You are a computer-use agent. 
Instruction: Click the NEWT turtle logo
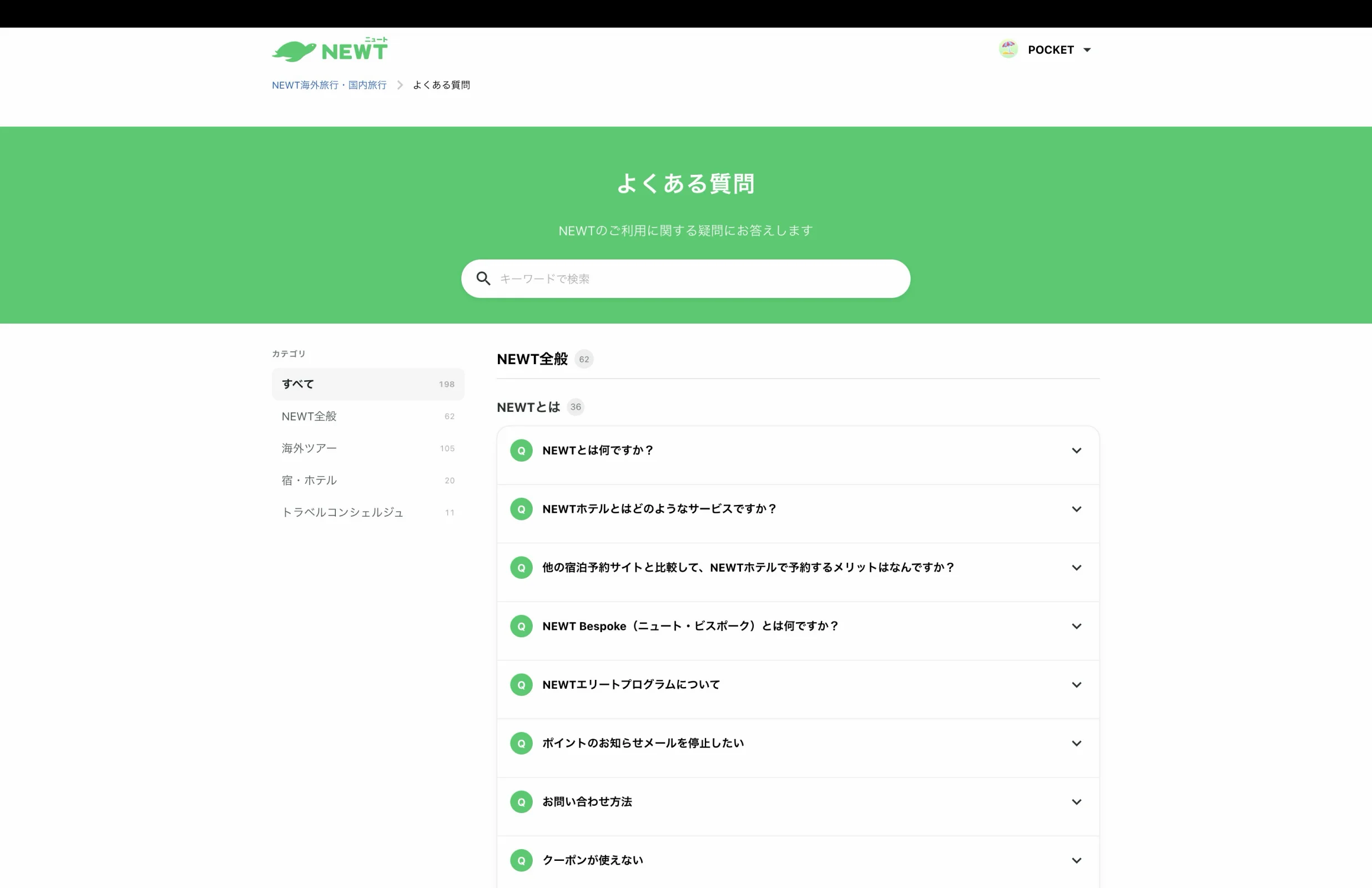click(330, 49)
